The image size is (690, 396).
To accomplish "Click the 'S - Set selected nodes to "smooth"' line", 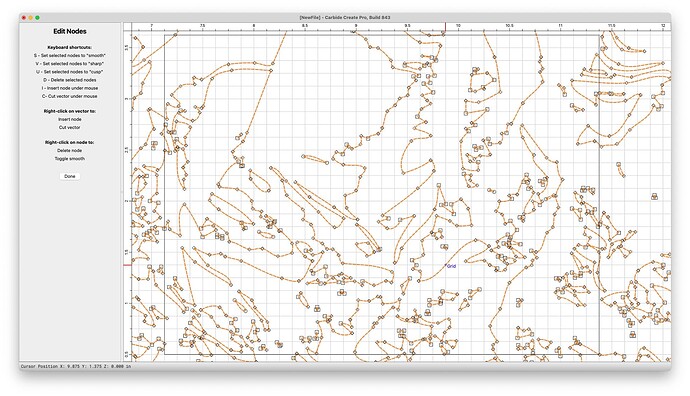I will [x=70, y=55].
